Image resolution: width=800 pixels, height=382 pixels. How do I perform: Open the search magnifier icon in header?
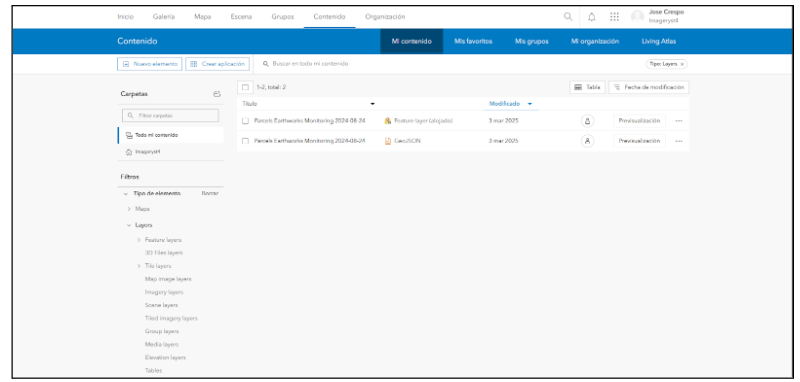pyautogui.click(x=568, y=16)
